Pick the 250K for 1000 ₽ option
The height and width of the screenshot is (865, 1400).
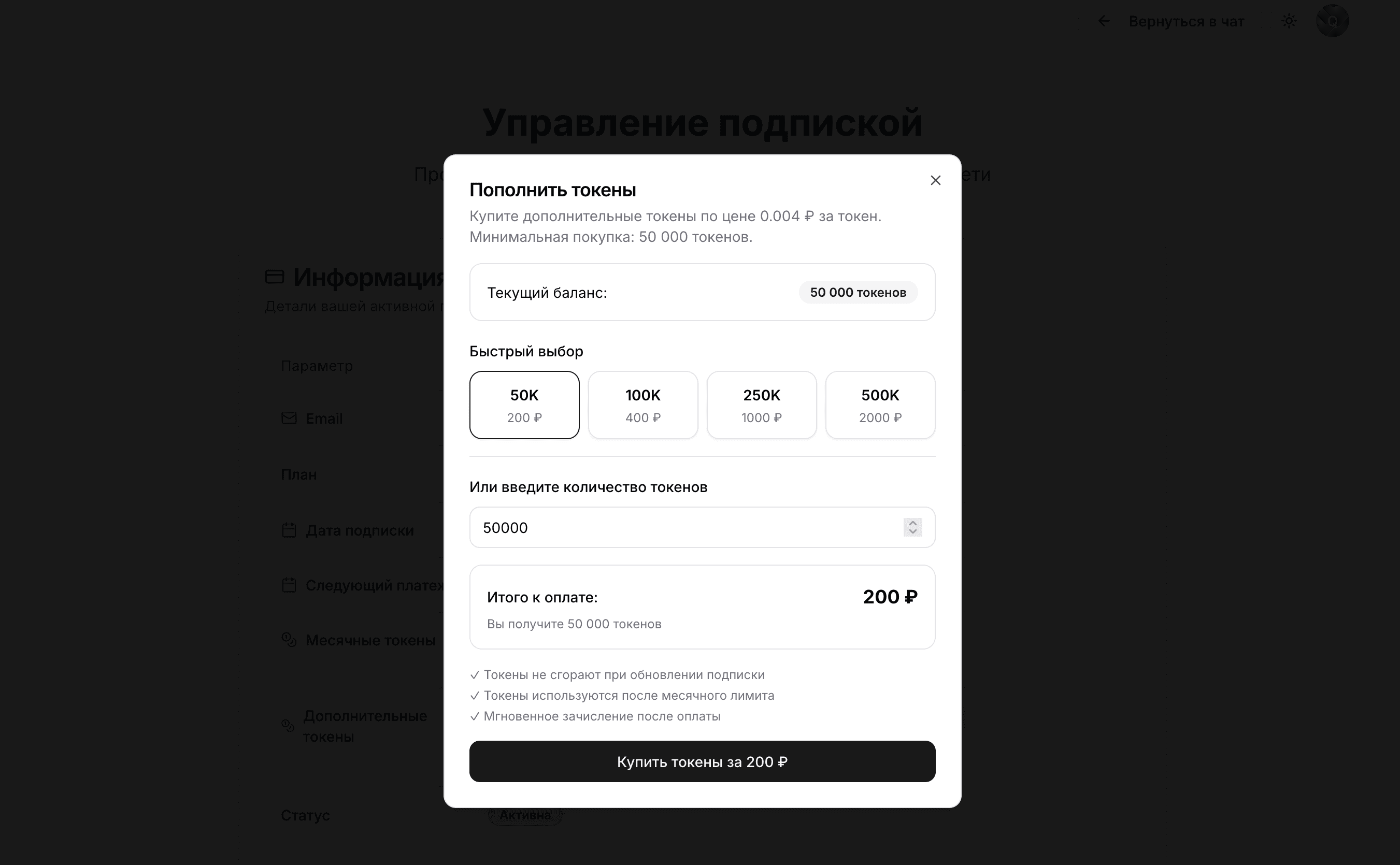pos(761,405)
